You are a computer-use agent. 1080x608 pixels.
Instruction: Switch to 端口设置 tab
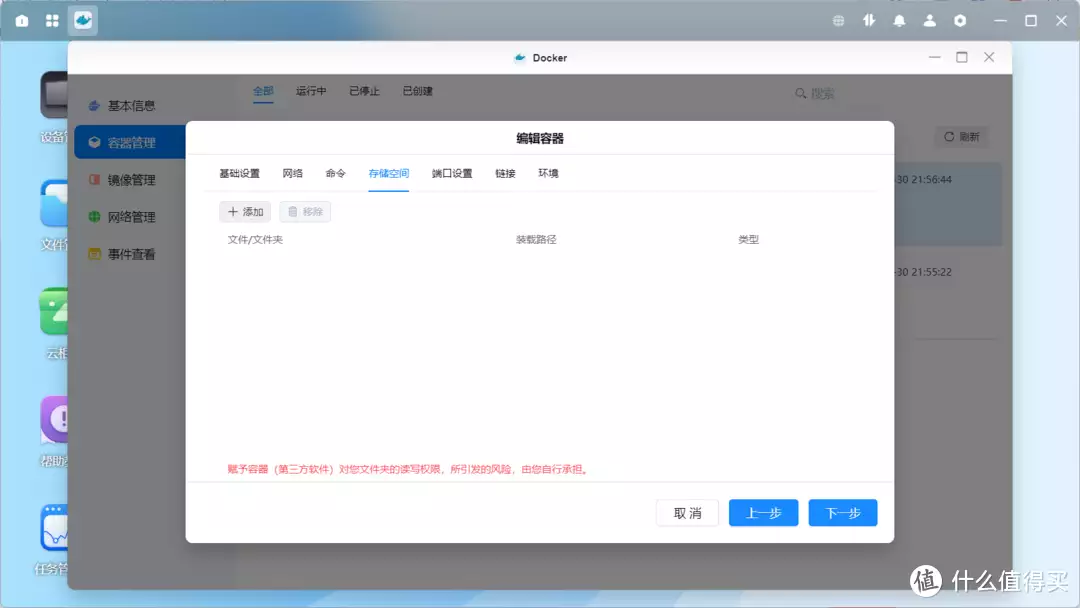tap(452, 174)
